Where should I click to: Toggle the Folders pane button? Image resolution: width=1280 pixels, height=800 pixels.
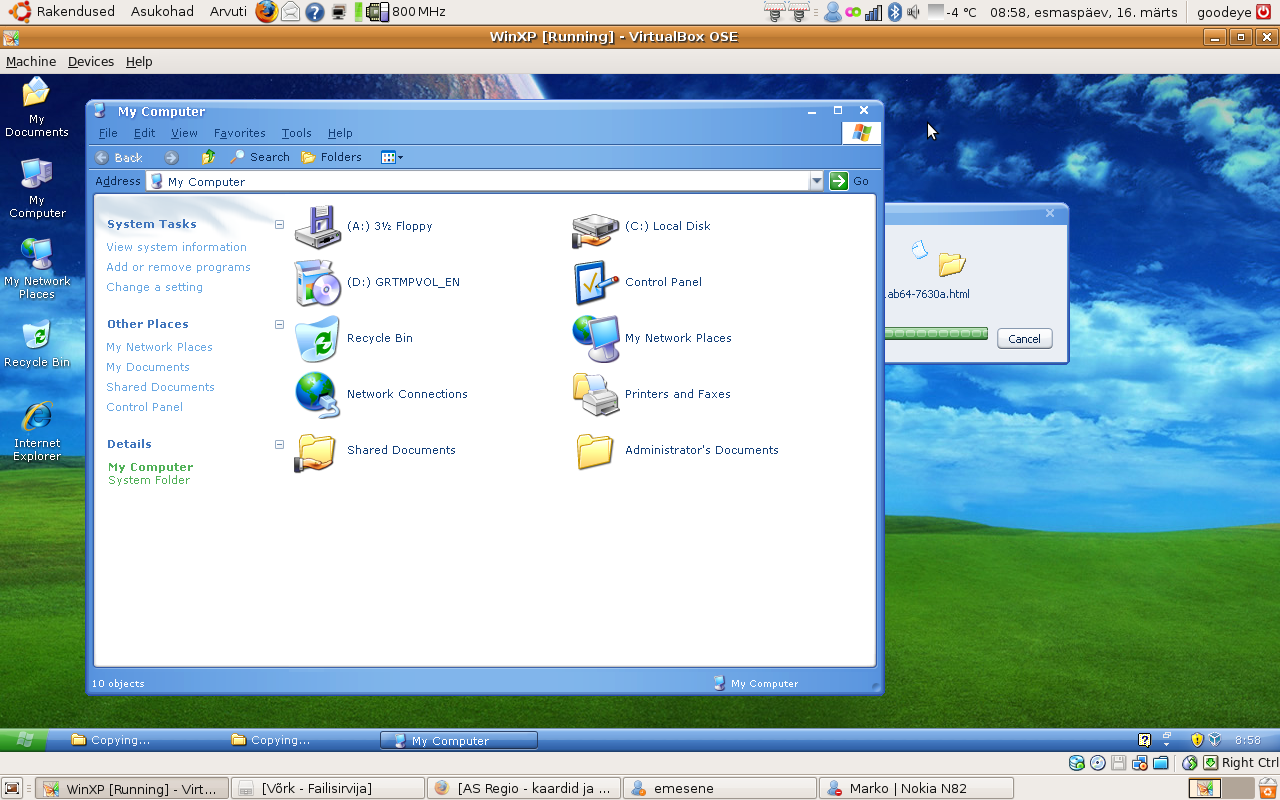coord(332,157)
